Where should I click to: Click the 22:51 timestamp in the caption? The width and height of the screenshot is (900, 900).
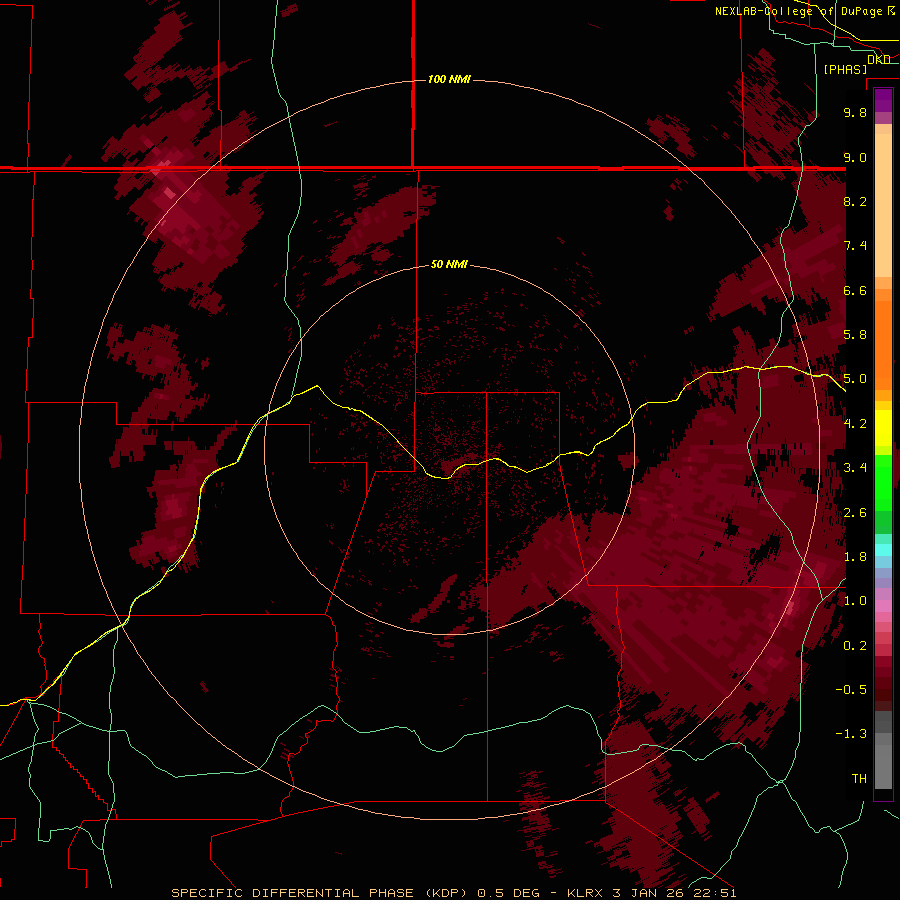coord(714,893)
